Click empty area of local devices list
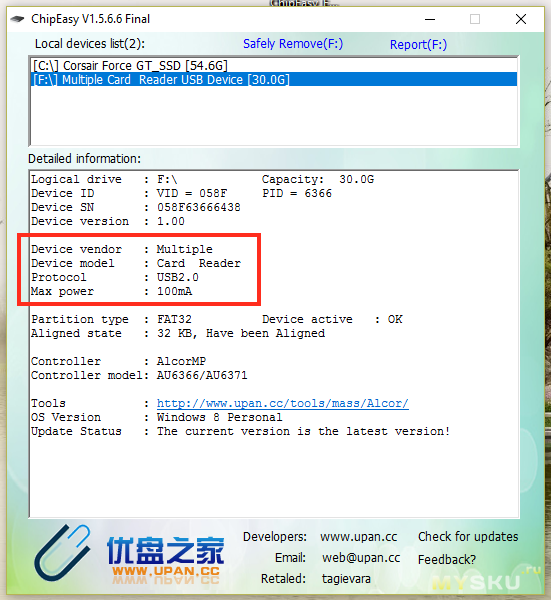Image resolution: width=551 pixels, height=600 pixels. (x=274, y=115)
